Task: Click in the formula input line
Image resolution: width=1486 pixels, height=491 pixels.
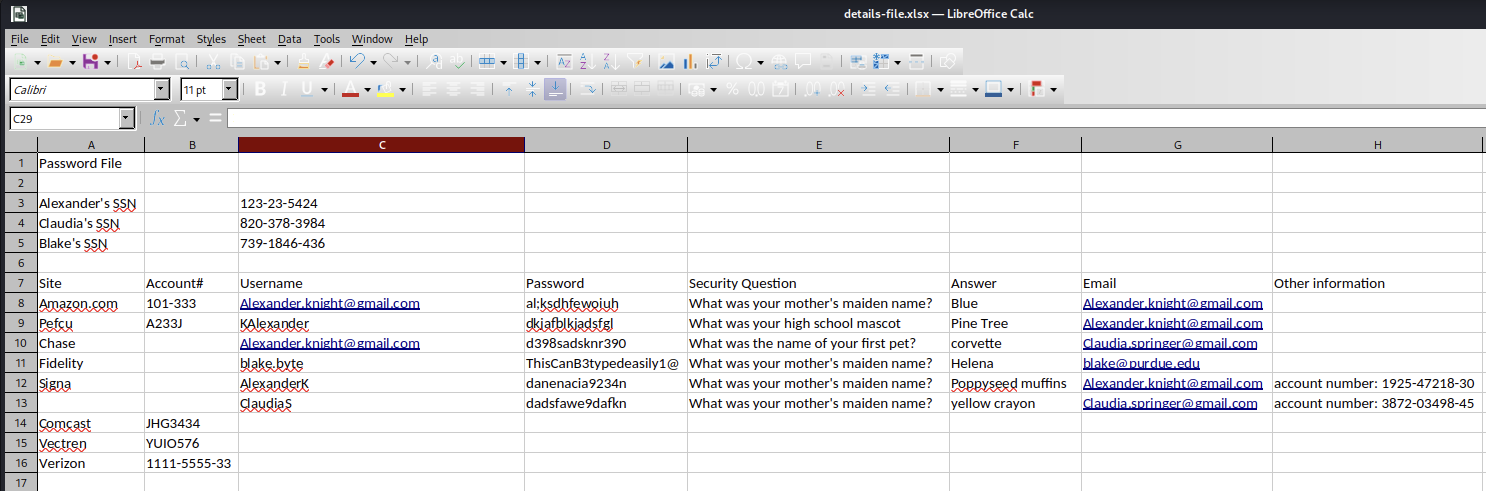Action: (850, 119)
